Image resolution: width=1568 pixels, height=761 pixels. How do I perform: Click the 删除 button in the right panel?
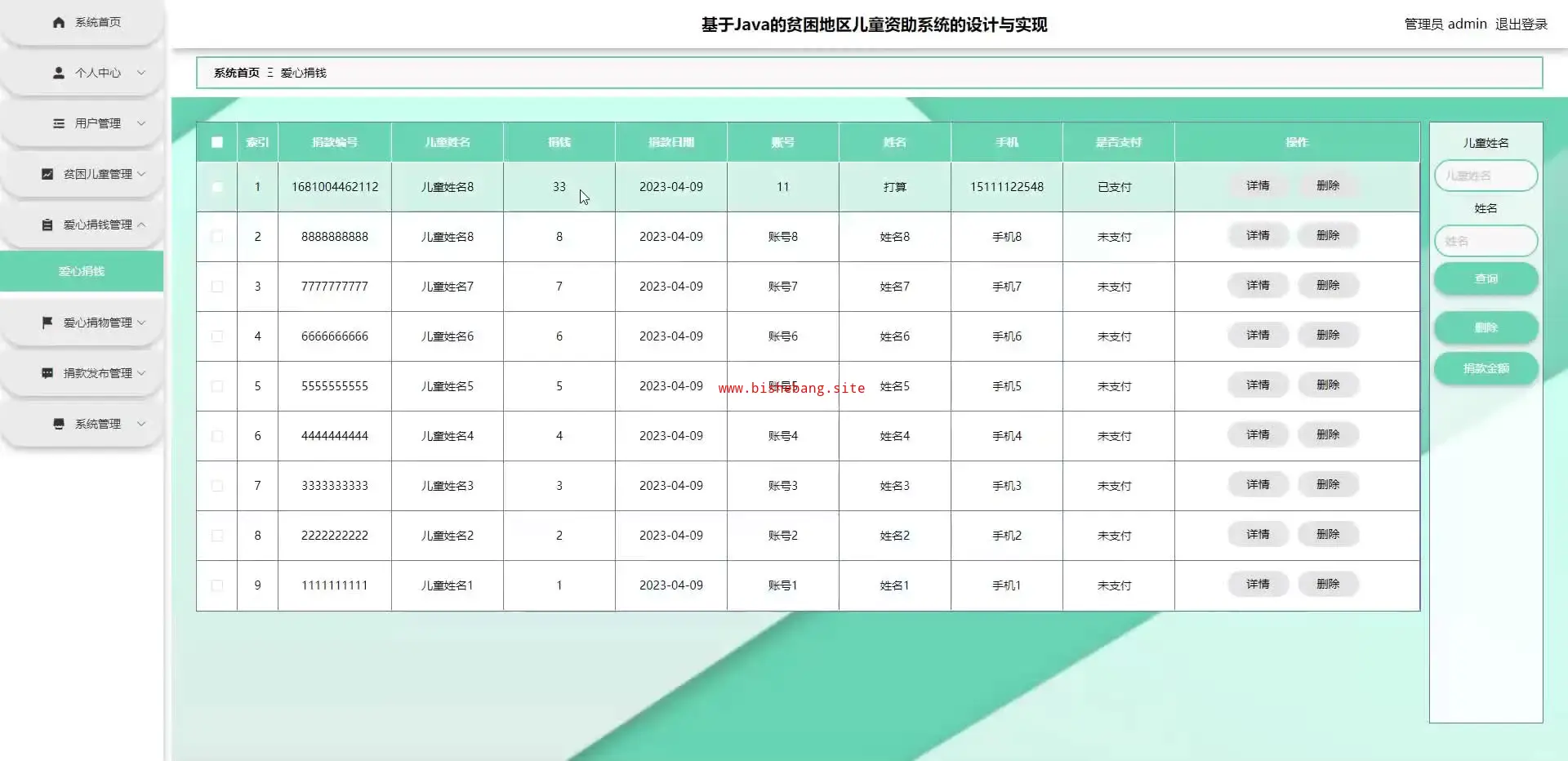(1486, 327)
